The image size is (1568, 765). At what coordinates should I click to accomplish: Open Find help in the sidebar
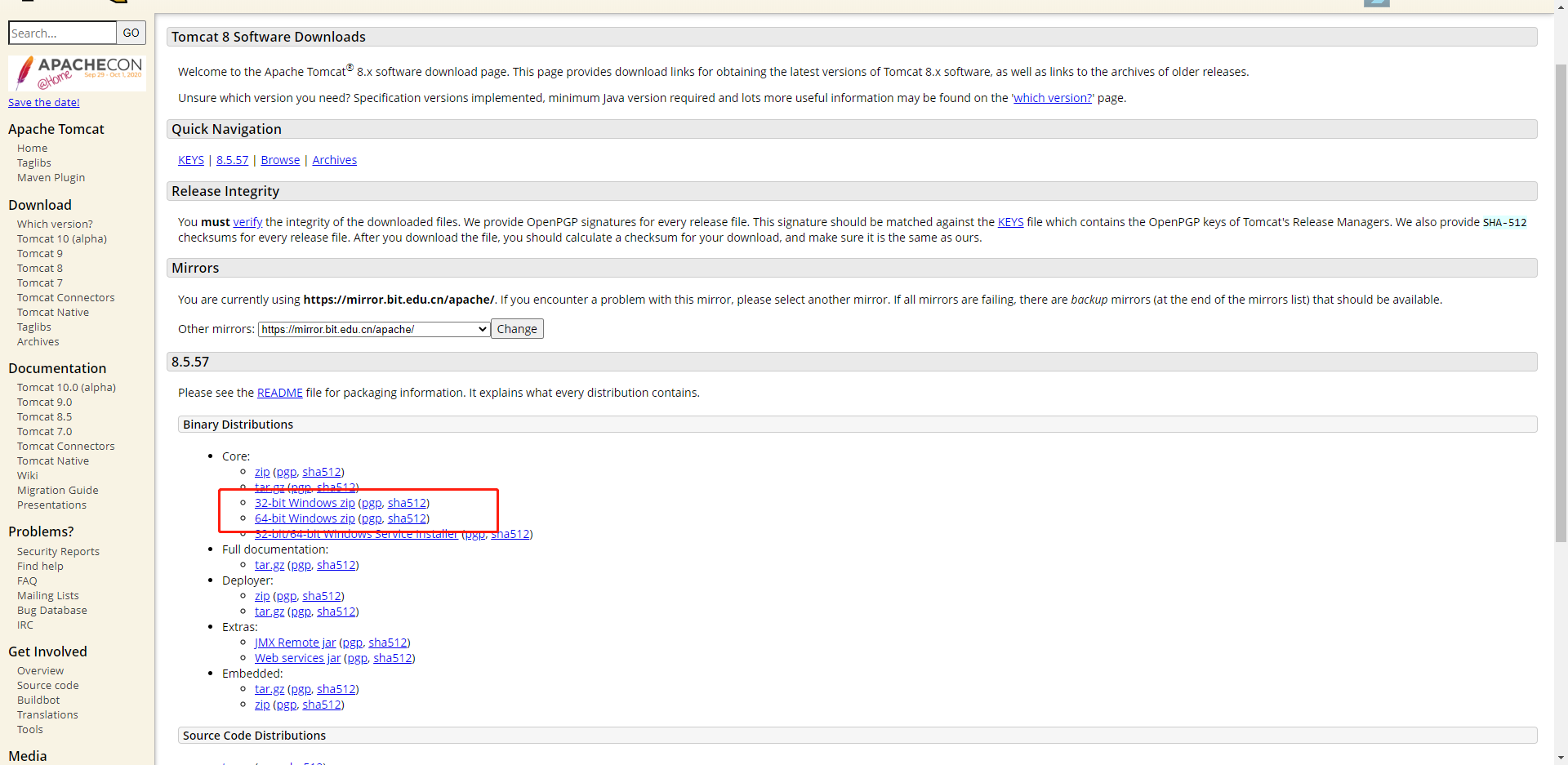coord(40,567)
